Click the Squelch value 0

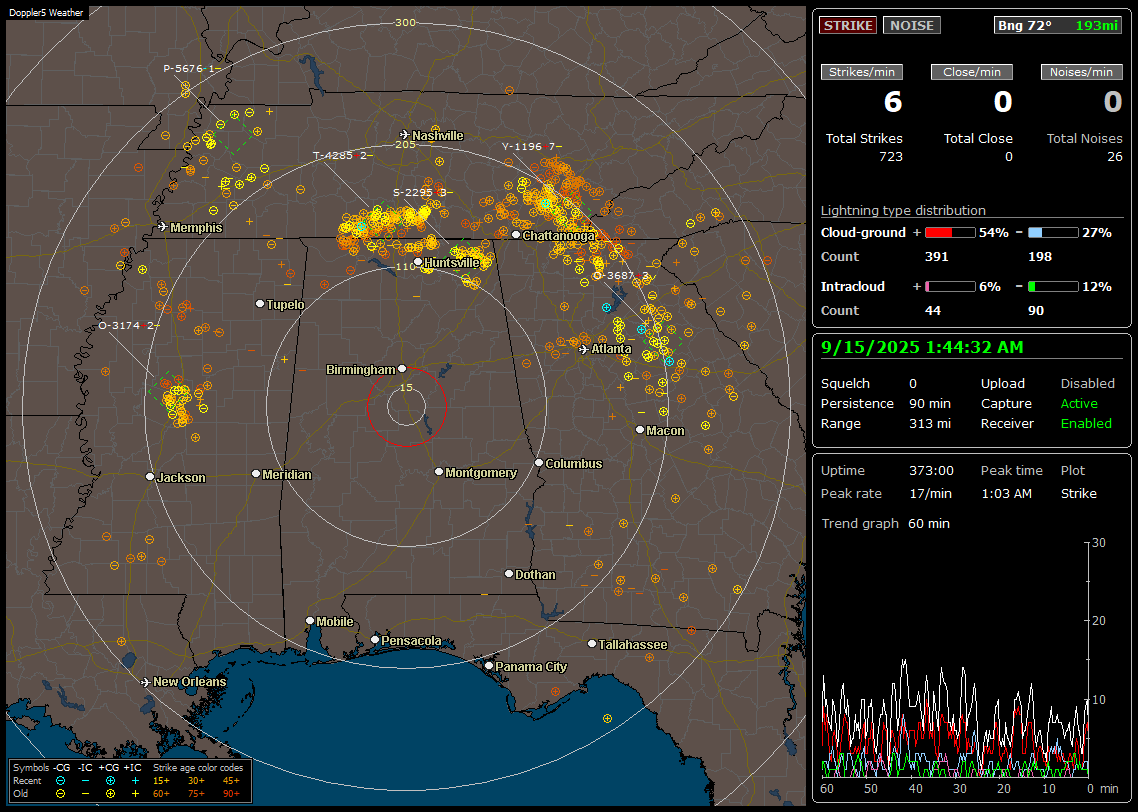pos(913,383)
